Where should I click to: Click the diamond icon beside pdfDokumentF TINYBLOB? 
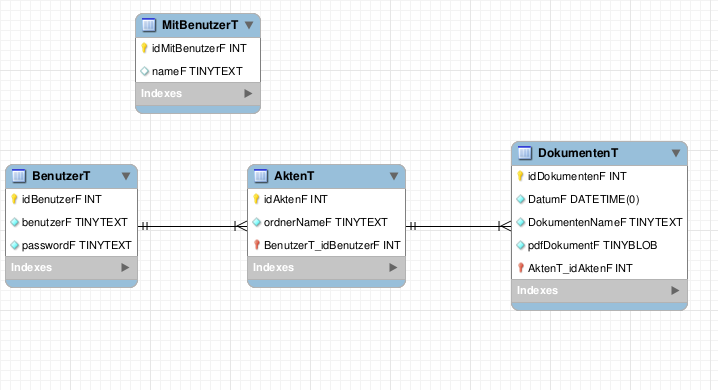click(521, 245)
